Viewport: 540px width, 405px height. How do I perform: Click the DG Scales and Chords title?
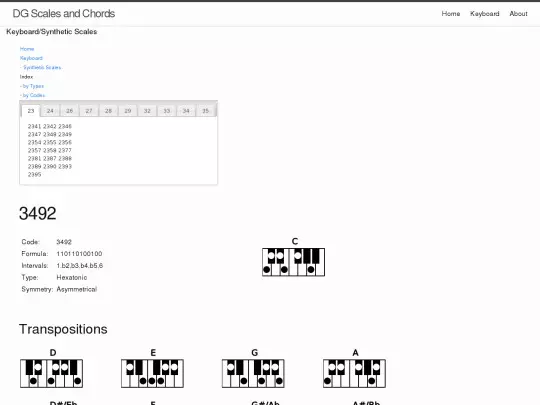click(x=64, y=13)
